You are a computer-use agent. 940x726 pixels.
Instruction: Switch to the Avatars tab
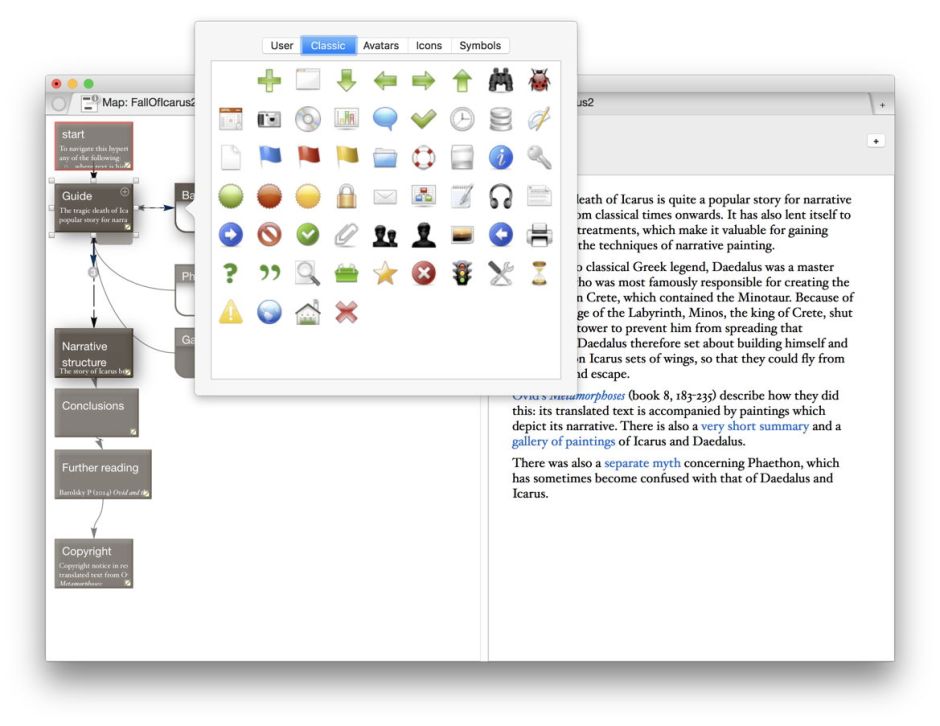381,45
